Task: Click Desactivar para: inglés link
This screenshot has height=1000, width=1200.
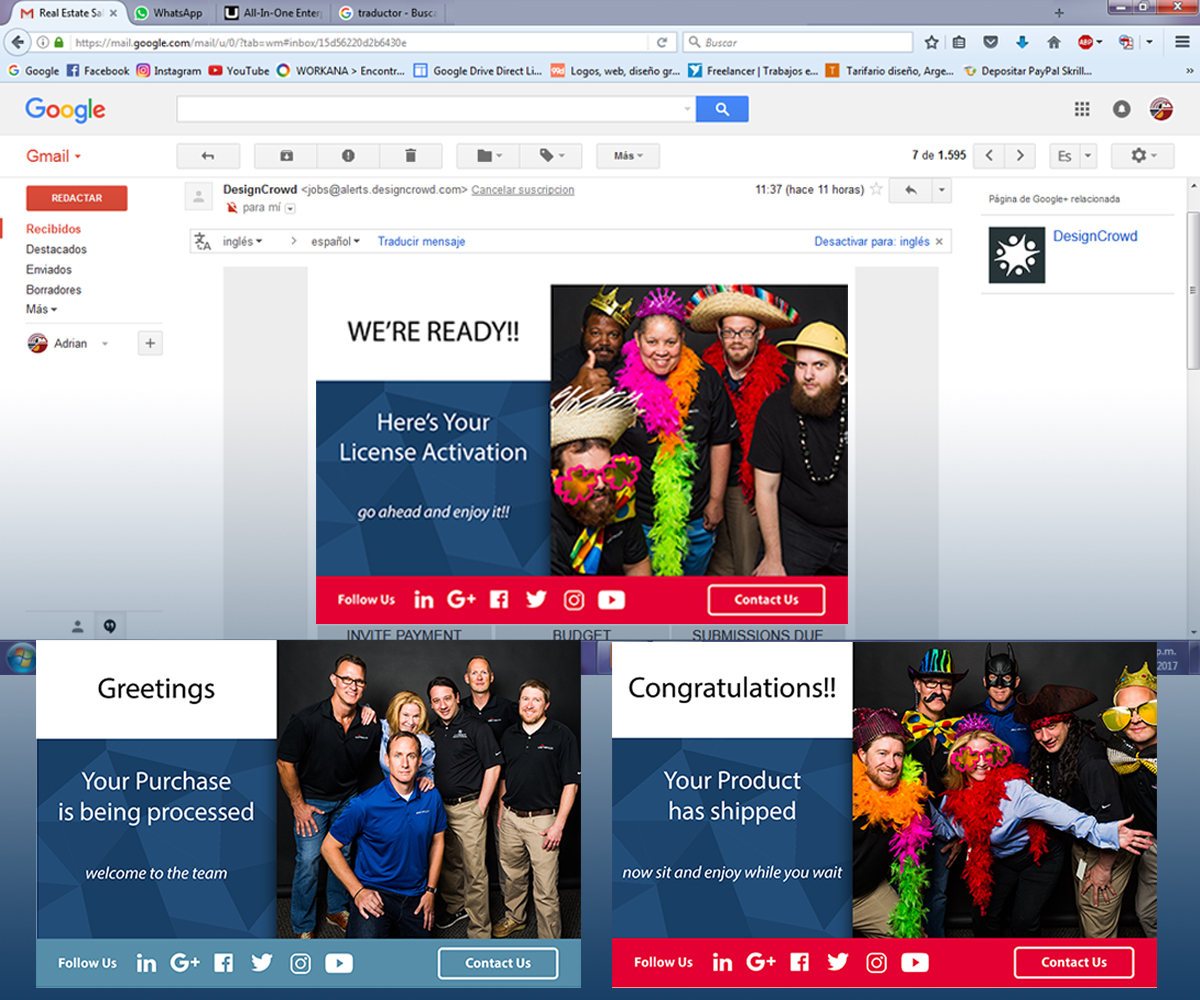Action: 872,241
